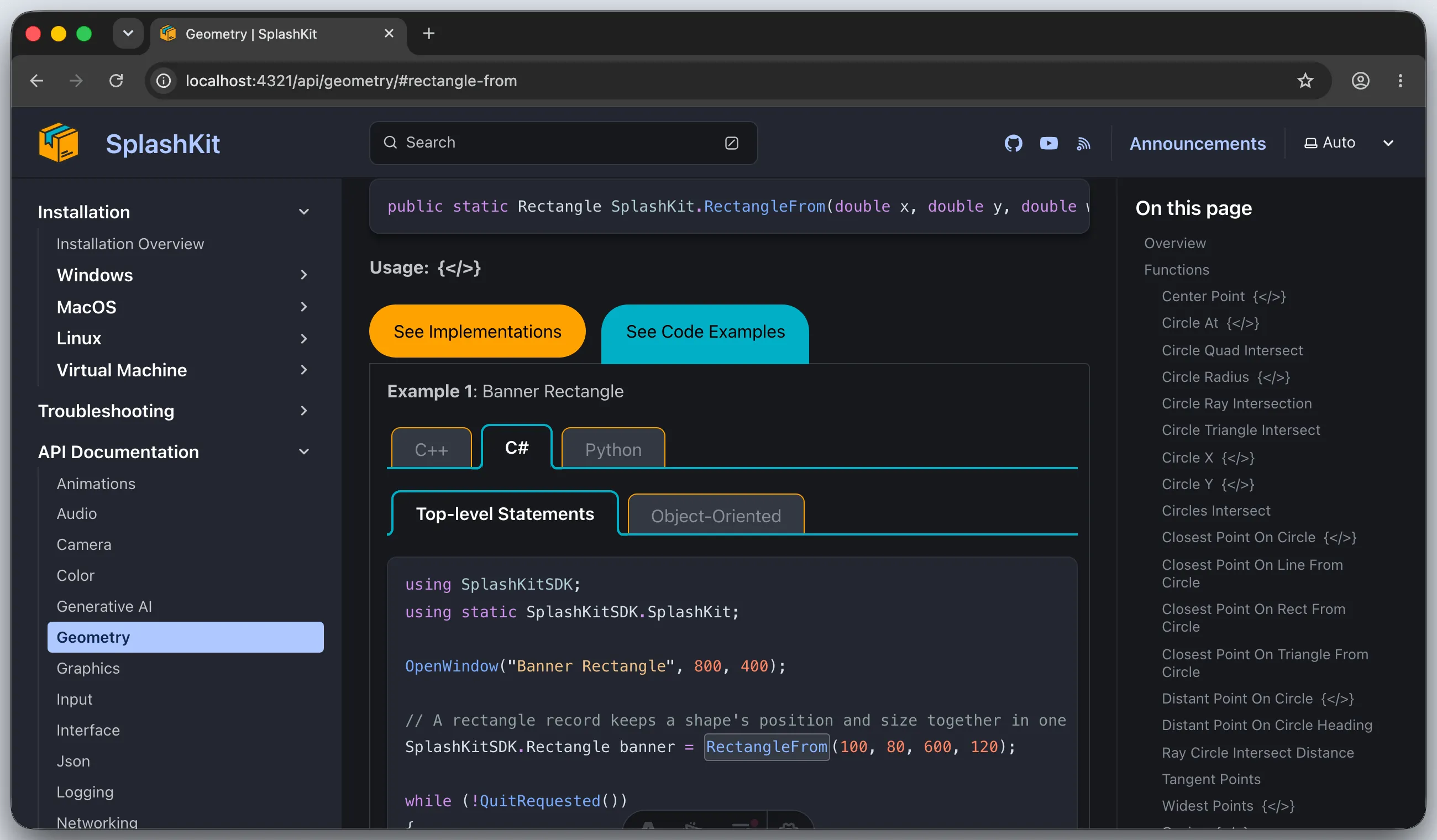Expand the Linux sidebar group
The height and width of the screenshot is (840, 1437).
coord(304,339)
